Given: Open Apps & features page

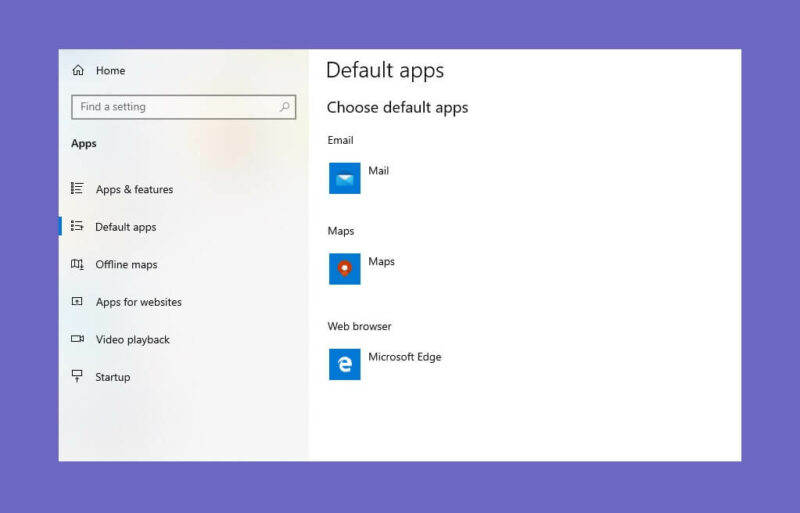Looking at the screenshot, I should pos(134,189).
